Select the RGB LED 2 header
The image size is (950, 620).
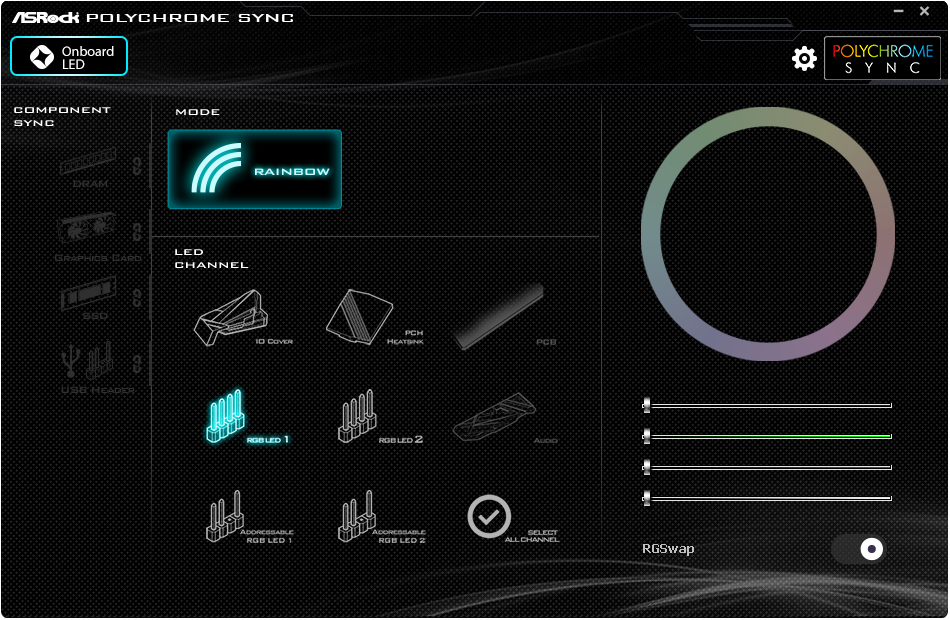click(379, 417)
